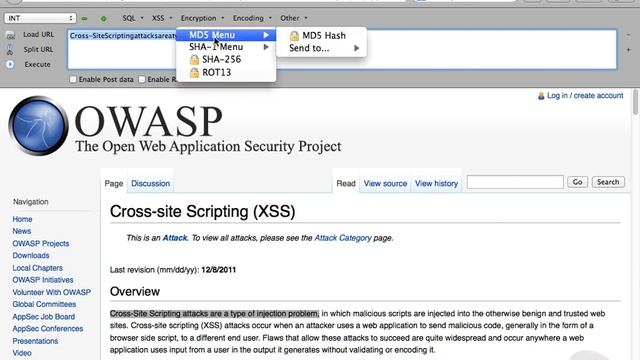Open the Presentations navigation link

pos(35,341)
